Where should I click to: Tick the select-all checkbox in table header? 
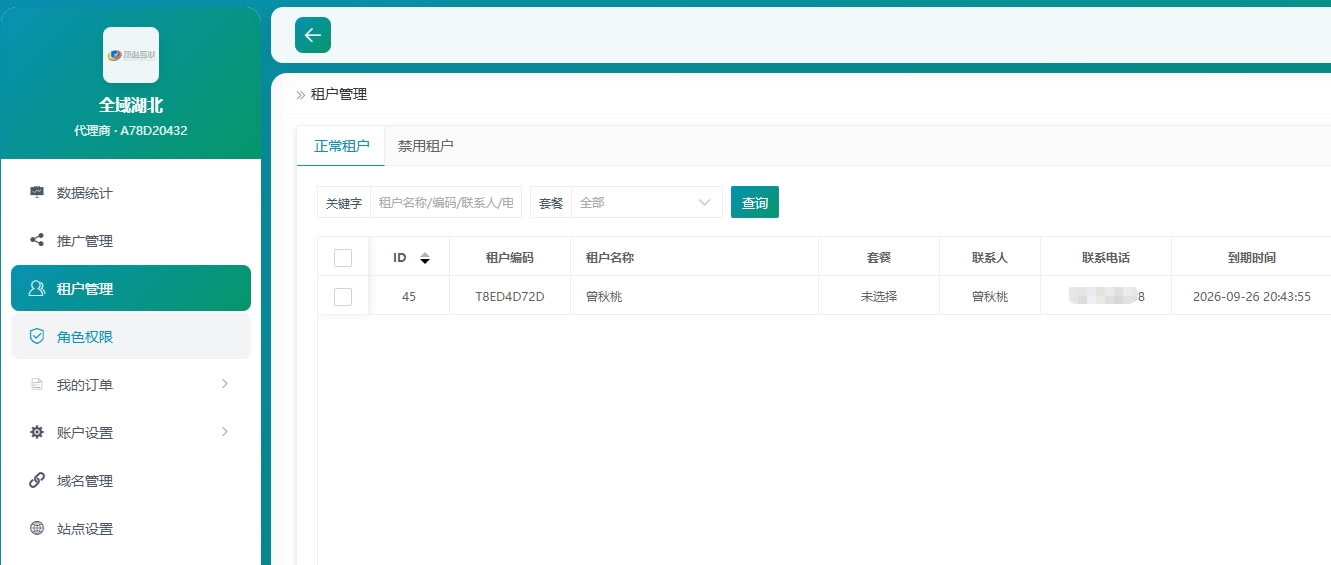(343, 258)
